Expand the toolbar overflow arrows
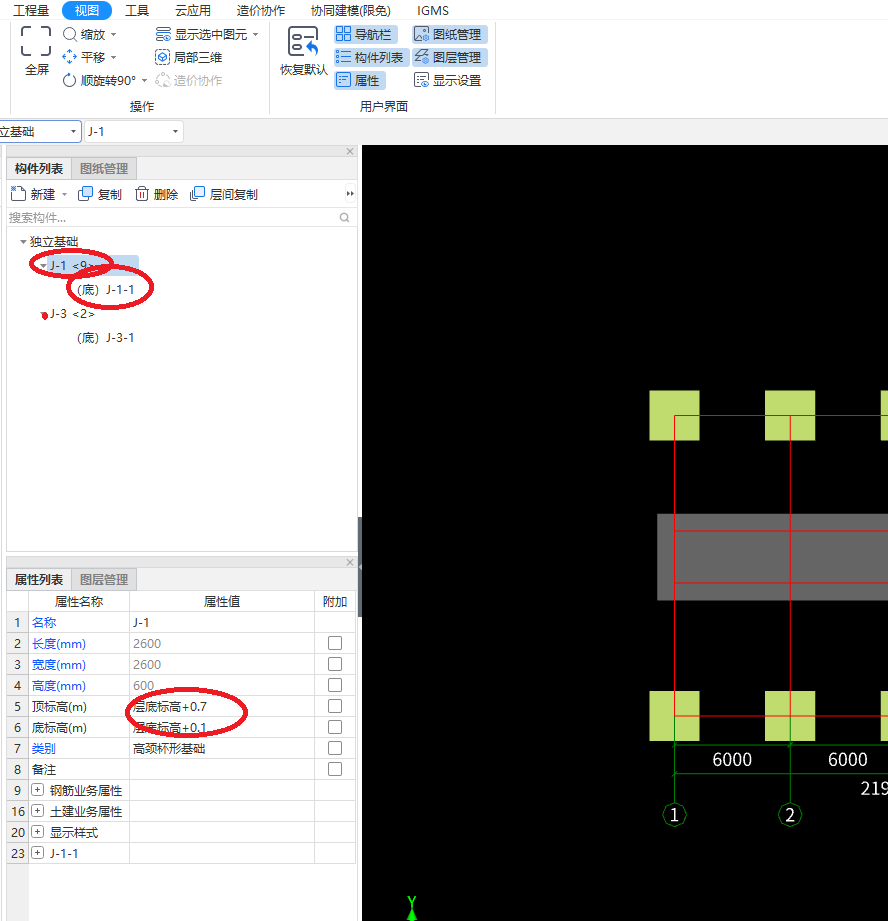The height and width of the screenshot is (921, 888). [350, 194]
